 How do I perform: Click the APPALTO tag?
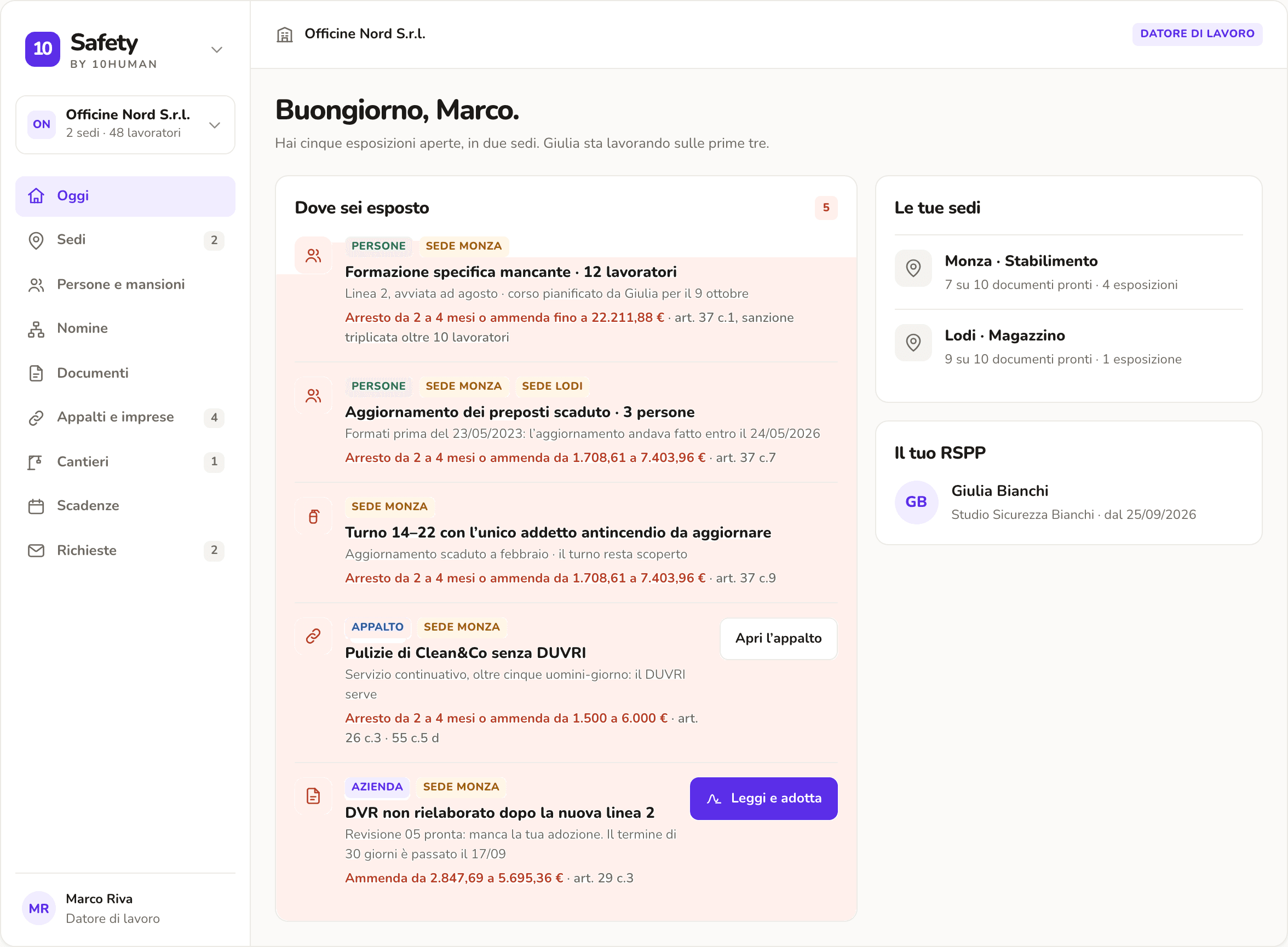coord(377,627)
